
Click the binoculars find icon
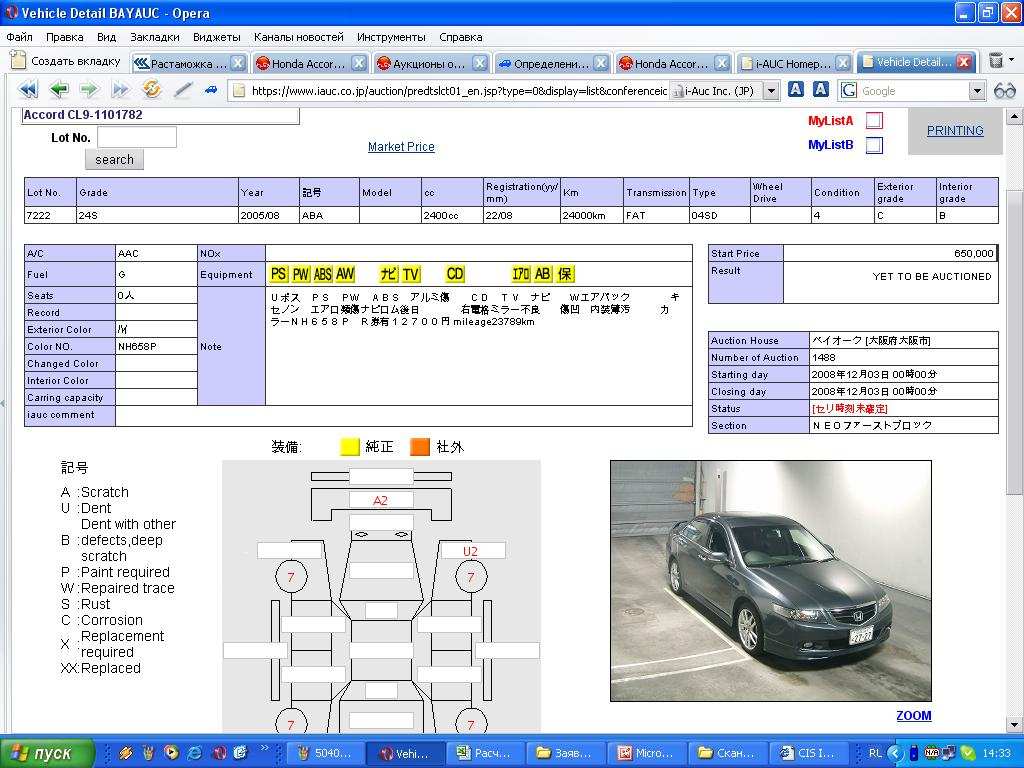pos(1004,90)
